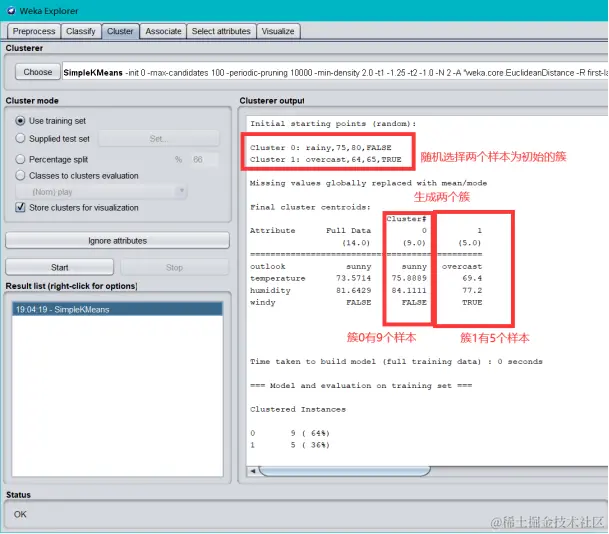Click the horizontal scrollbar left arrow

click(x=253, y=471)
